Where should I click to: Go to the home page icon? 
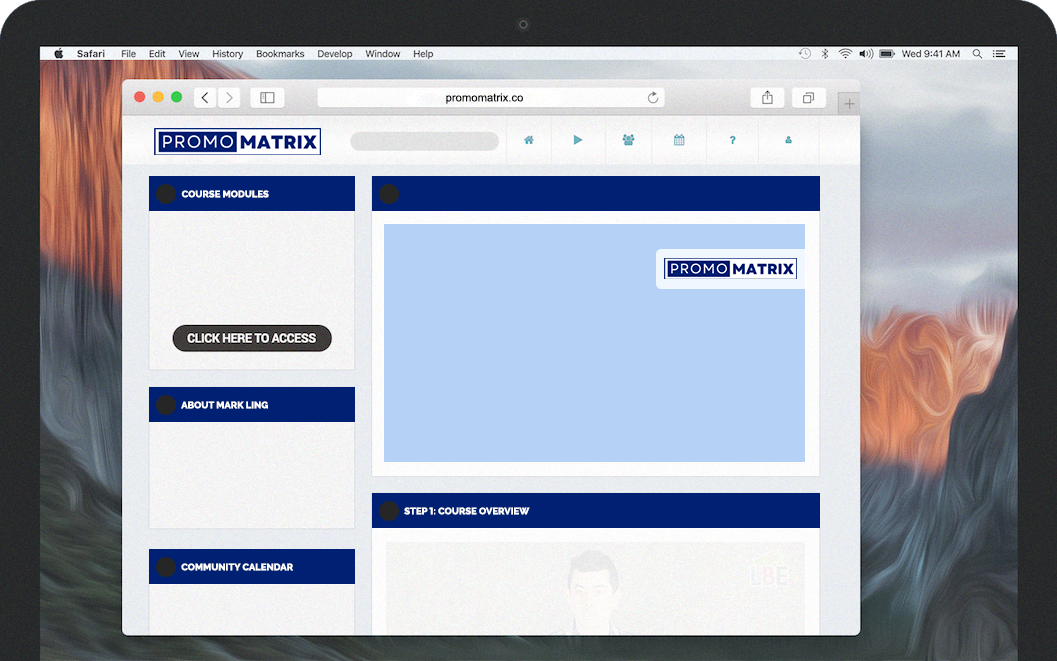coord(529,141)
